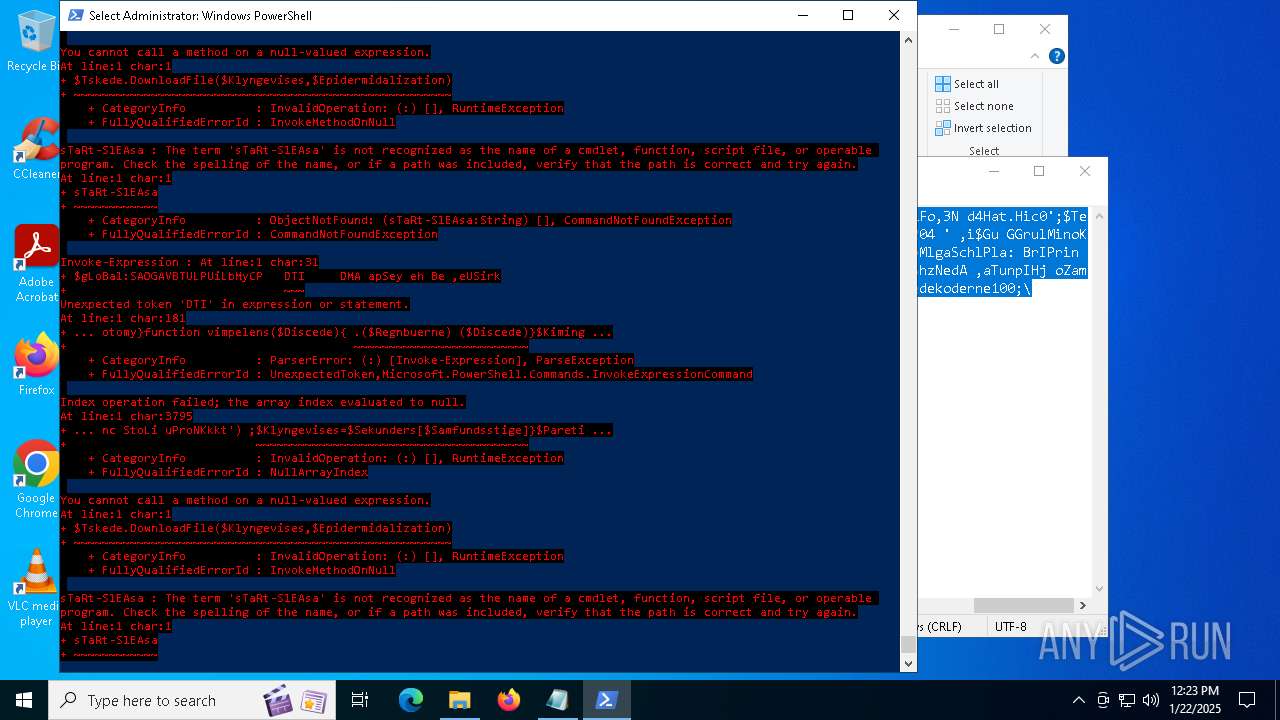Switch to Notepad in the taskbar

(x=557, y=700)
